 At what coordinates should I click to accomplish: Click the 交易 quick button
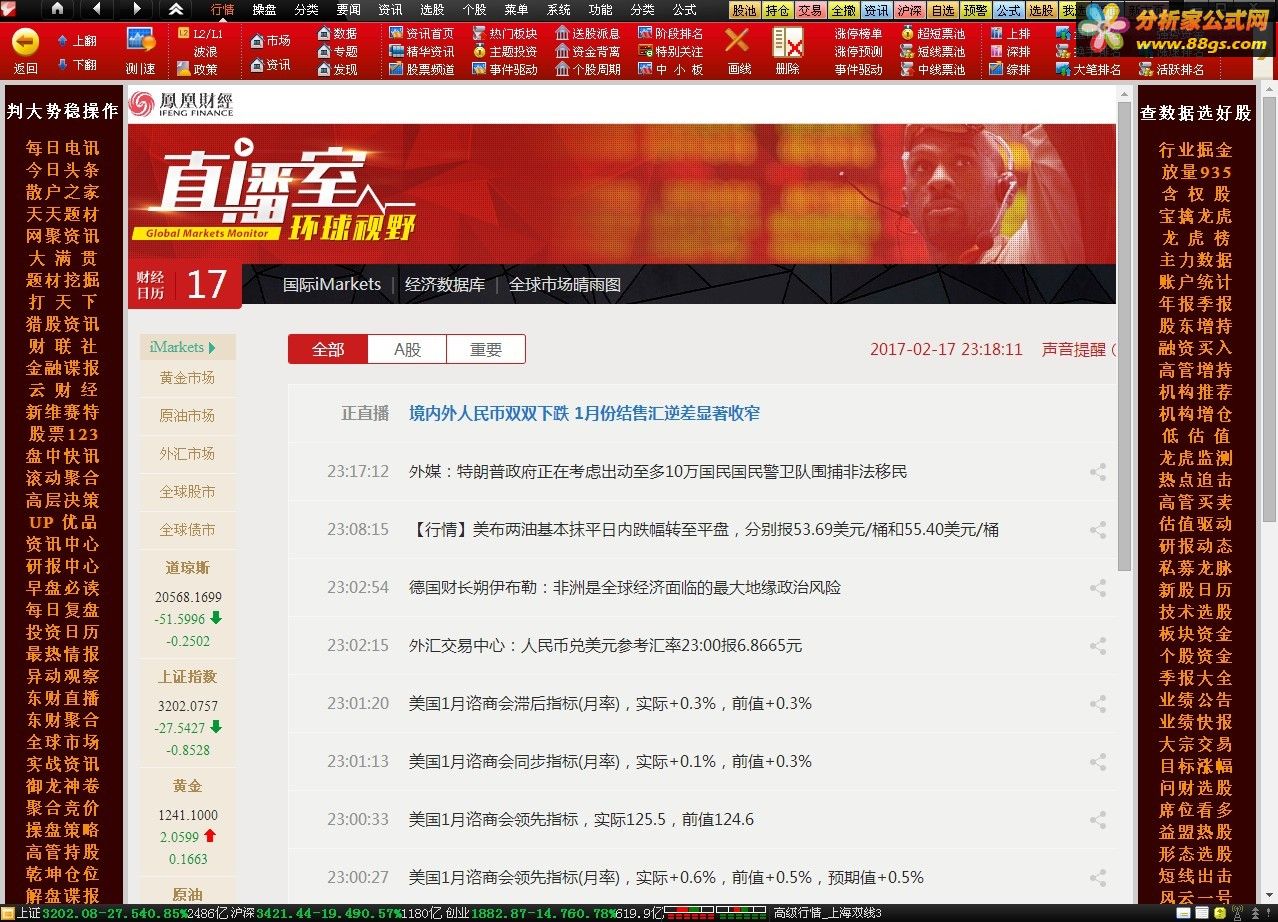pos(810,10)
